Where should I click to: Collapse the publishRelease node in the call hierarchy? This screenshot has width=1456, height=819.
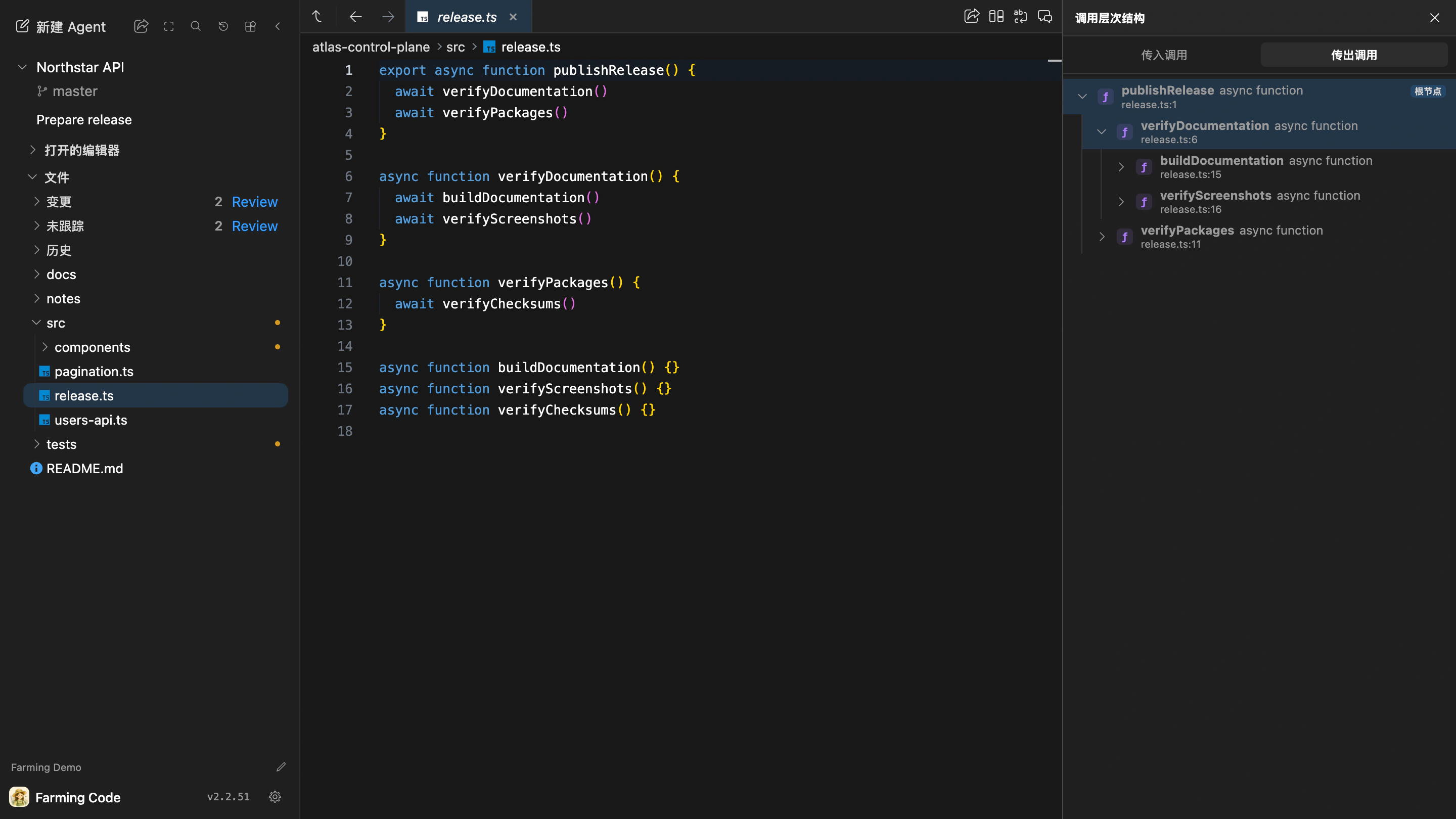pos(1082,97)
